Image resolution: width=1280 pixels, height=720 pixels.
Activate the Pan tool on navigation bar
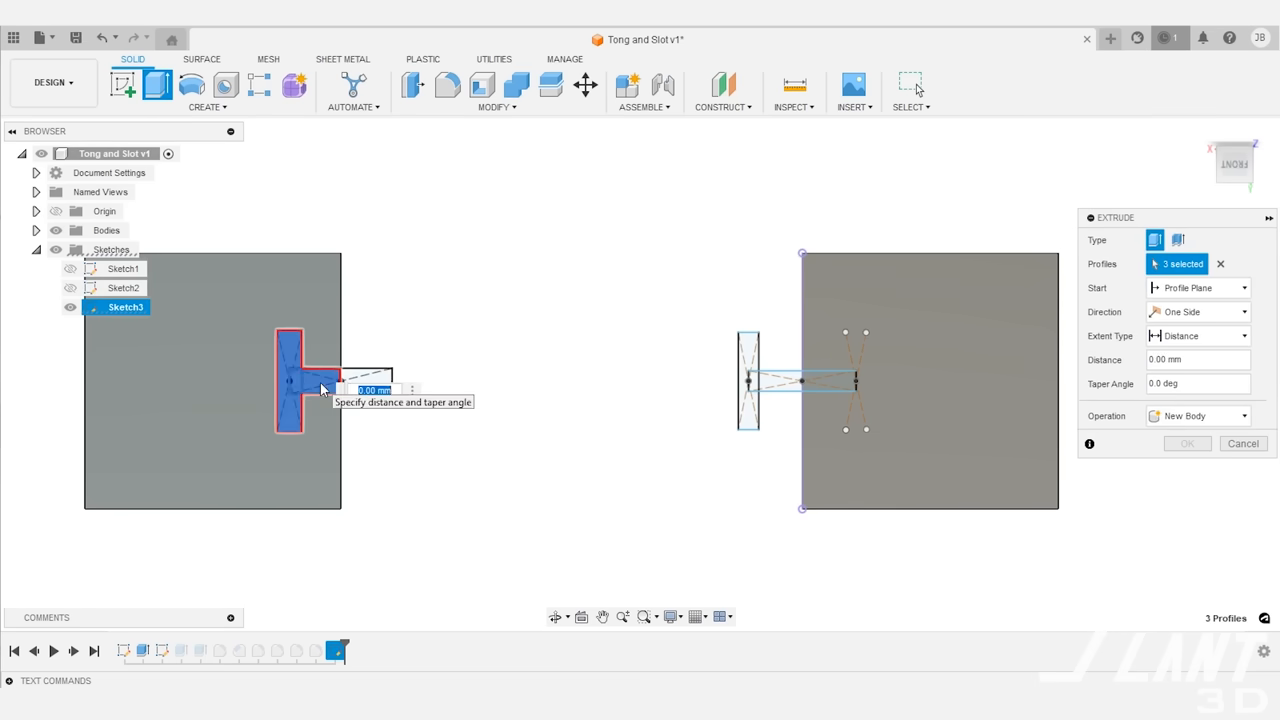pyautogui.click(x=602, y=617)
